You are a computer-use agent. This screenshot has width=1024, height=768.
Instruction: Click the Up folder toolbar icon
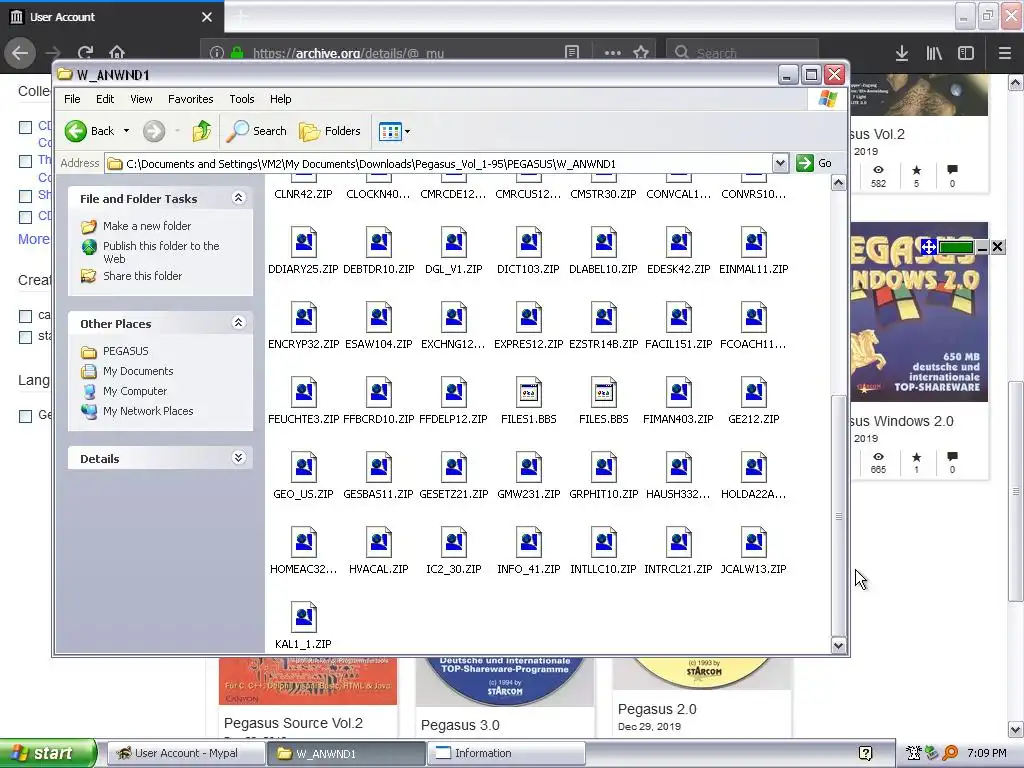tap(202, 131)
